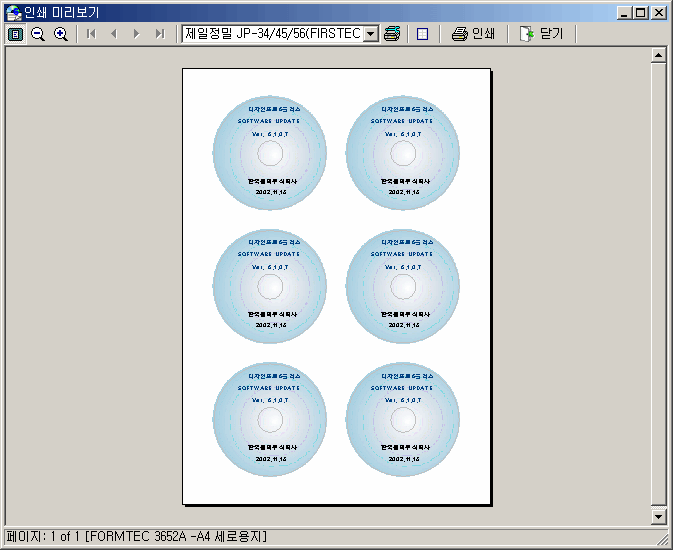Close the print preview window

click(x=658, y=13)
